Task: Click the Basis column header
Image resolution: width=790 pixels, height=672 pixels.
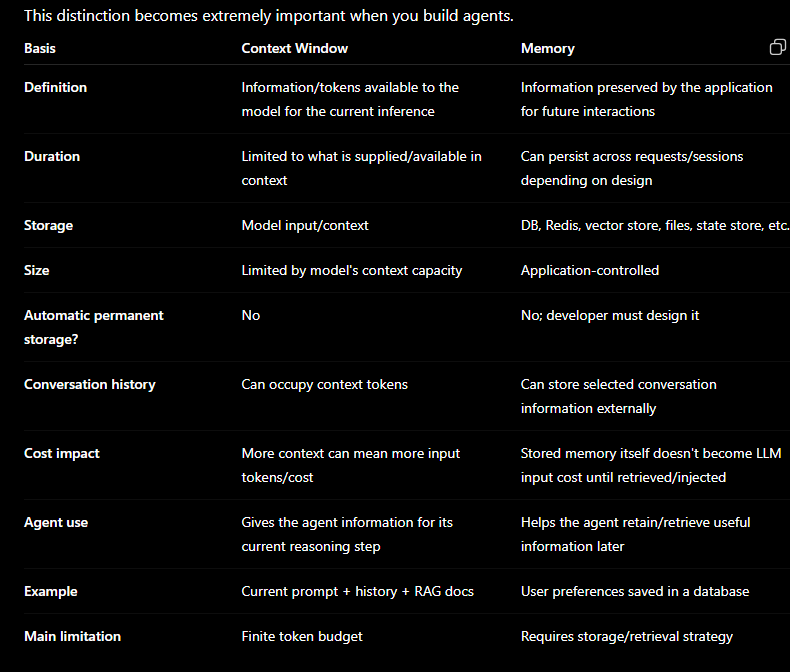Action: coord(40,48)
